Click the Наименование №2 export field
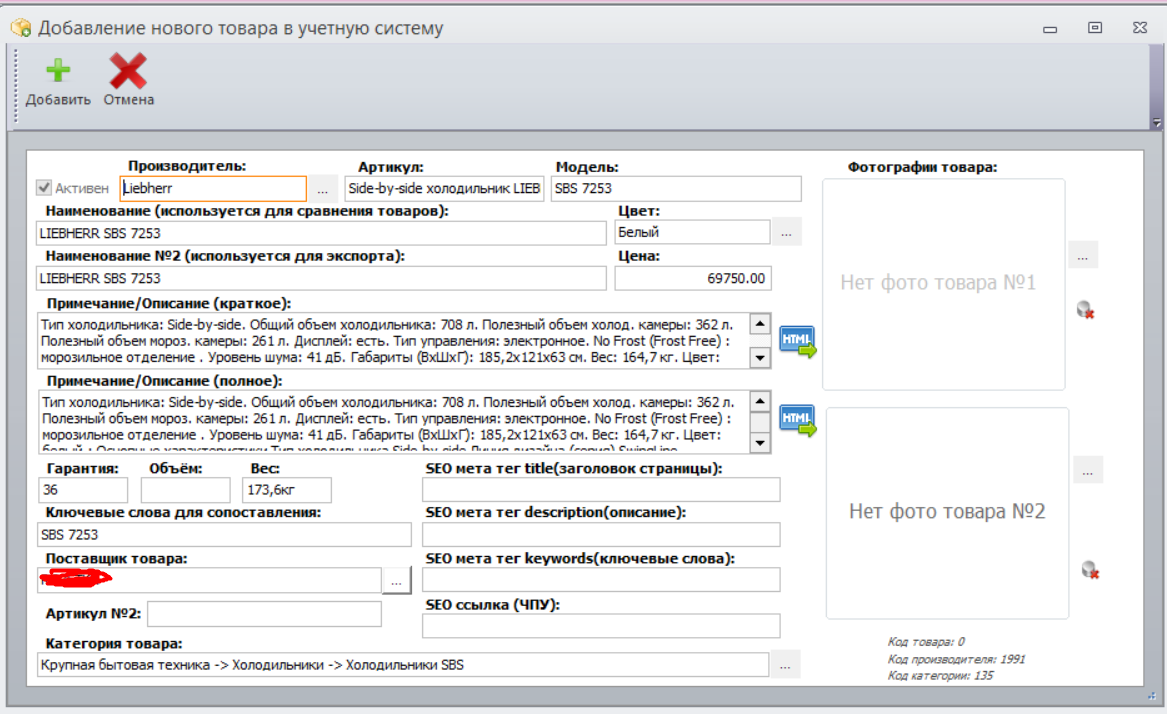1167x714 pixels. point(322,278)
